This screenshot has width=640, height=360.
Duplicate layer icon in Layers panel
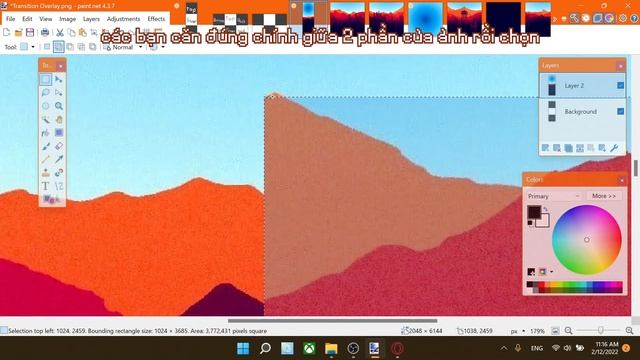[x=569, y=148]
